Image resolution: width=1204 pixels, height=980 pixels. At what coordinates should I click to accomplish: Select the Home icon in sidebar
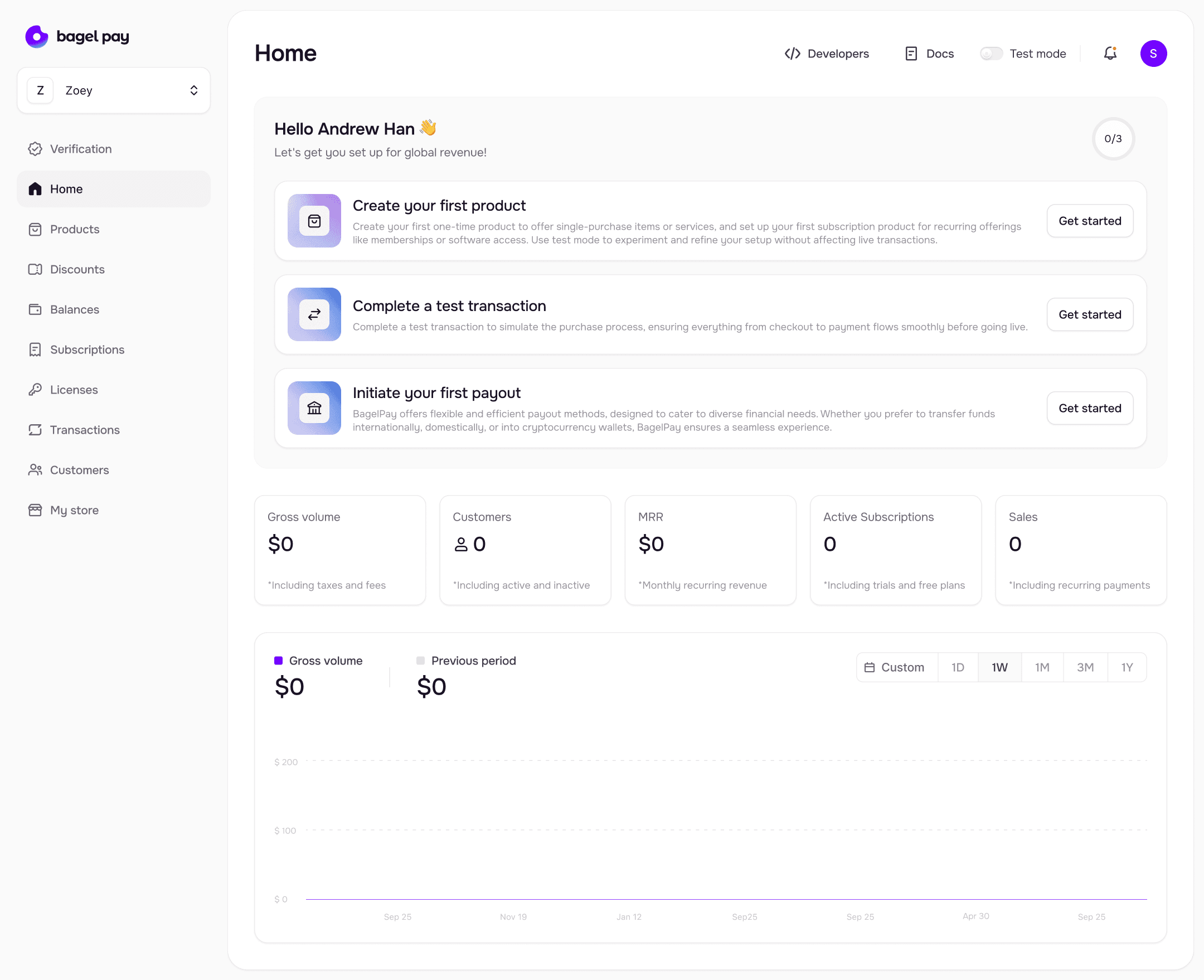pos(35,189)
